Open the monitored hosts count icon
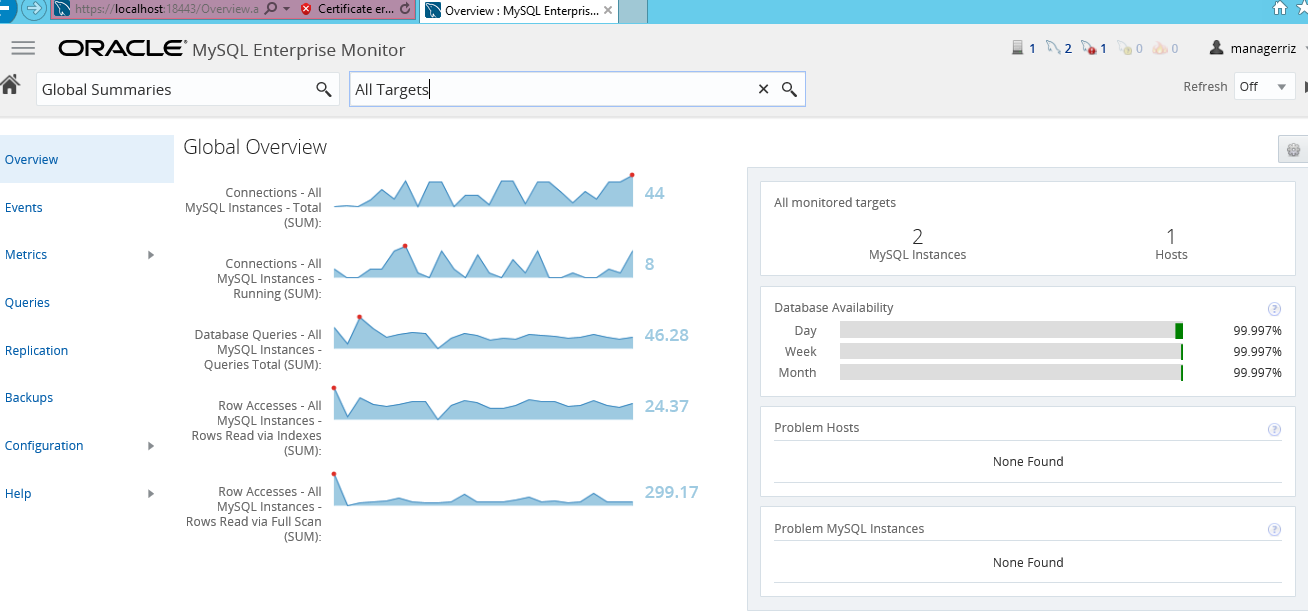The height and width of the screenshot is (612, 1308). point(1018,47)
